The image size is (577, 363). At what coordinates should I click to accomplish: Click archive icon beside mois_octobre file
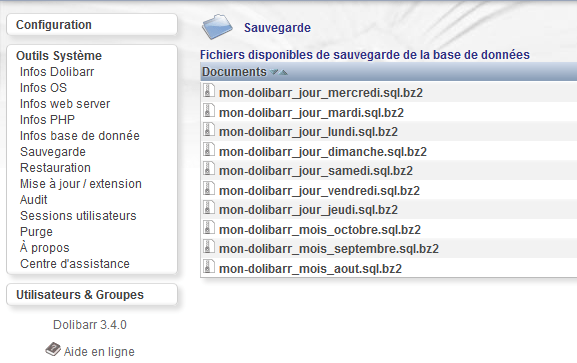click(208, 228)
